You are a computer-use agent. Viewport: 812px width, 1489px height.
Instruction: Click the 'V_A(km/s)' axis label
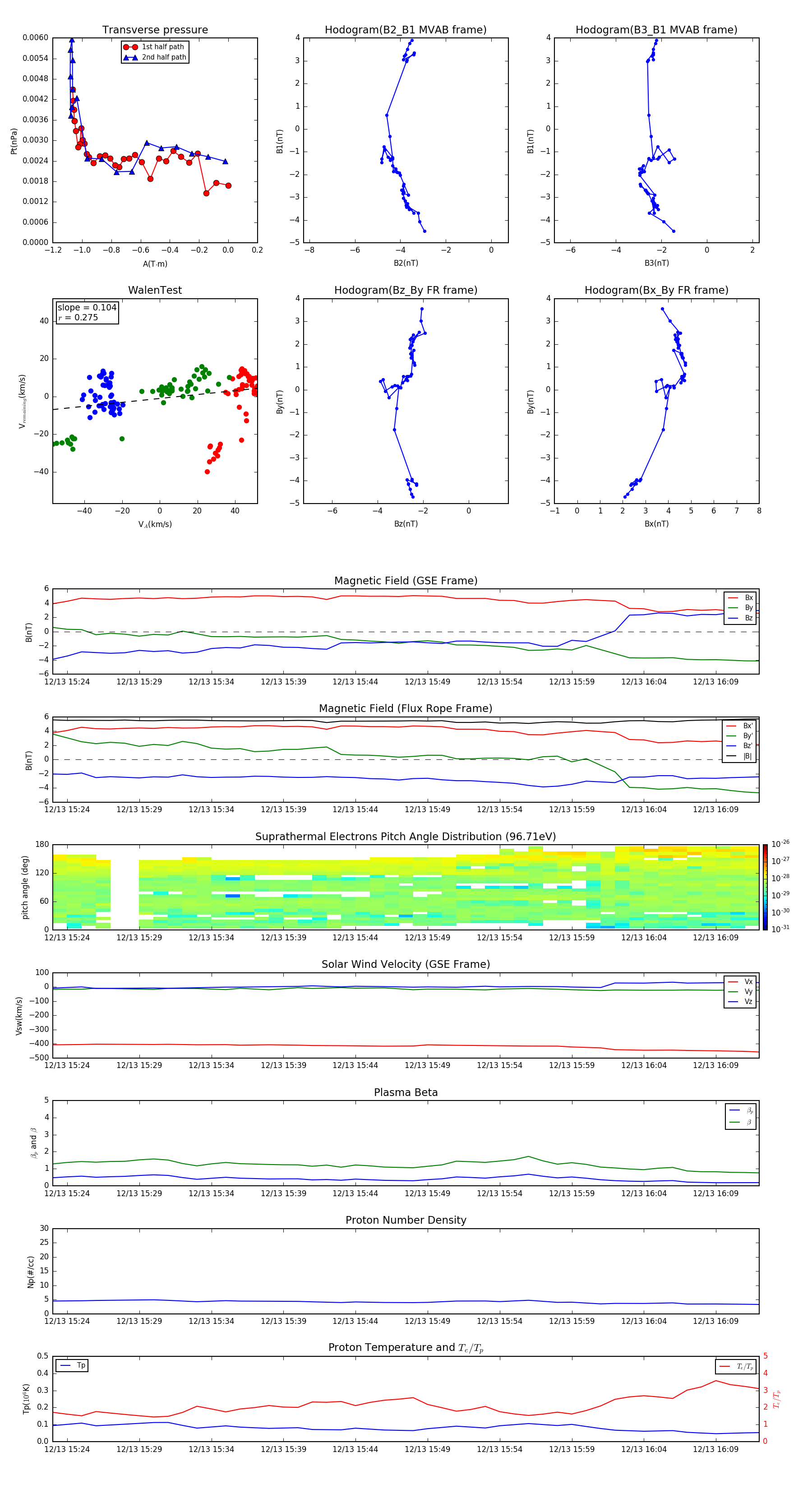(155, 525)
